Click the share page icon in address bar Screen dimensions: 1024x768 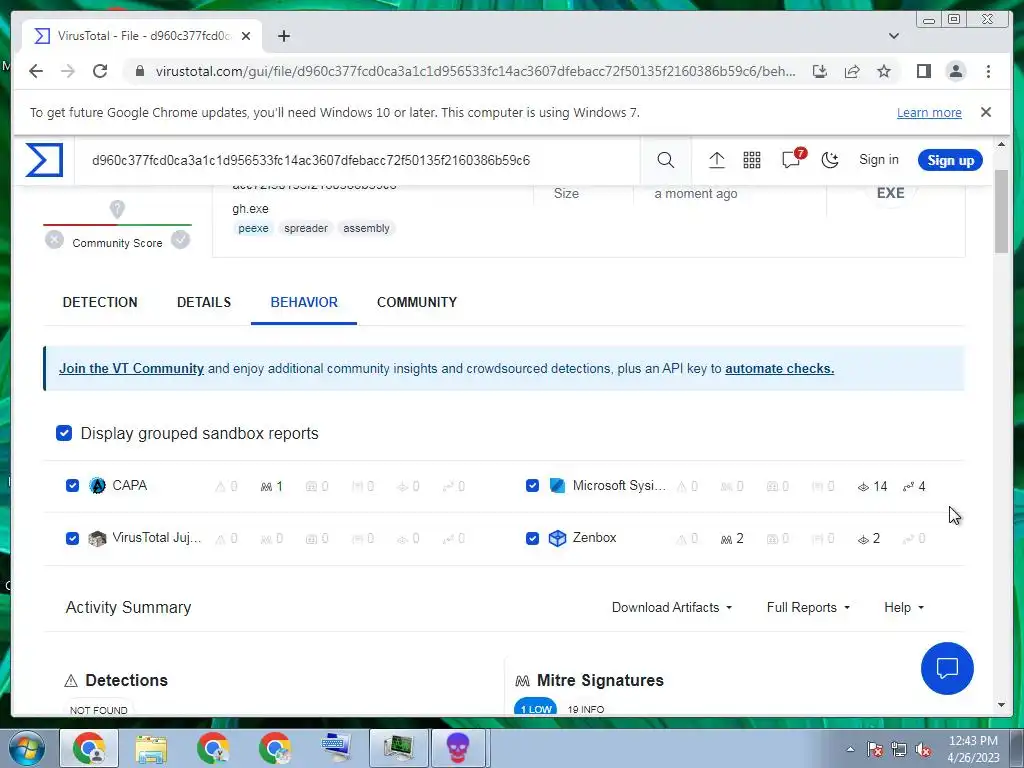[852, 71]
